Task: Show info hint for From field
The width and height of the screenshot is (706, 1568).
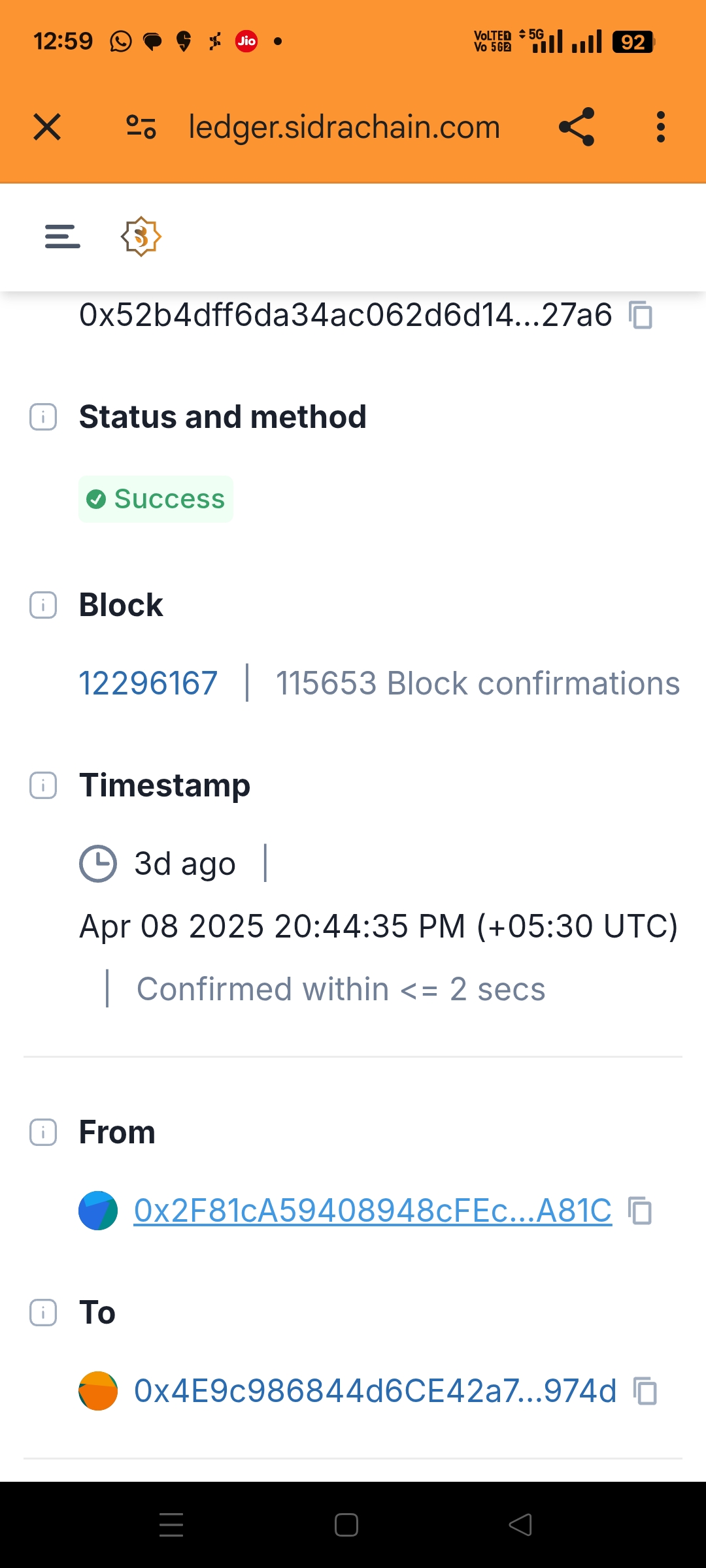Action: [43, 1132]
